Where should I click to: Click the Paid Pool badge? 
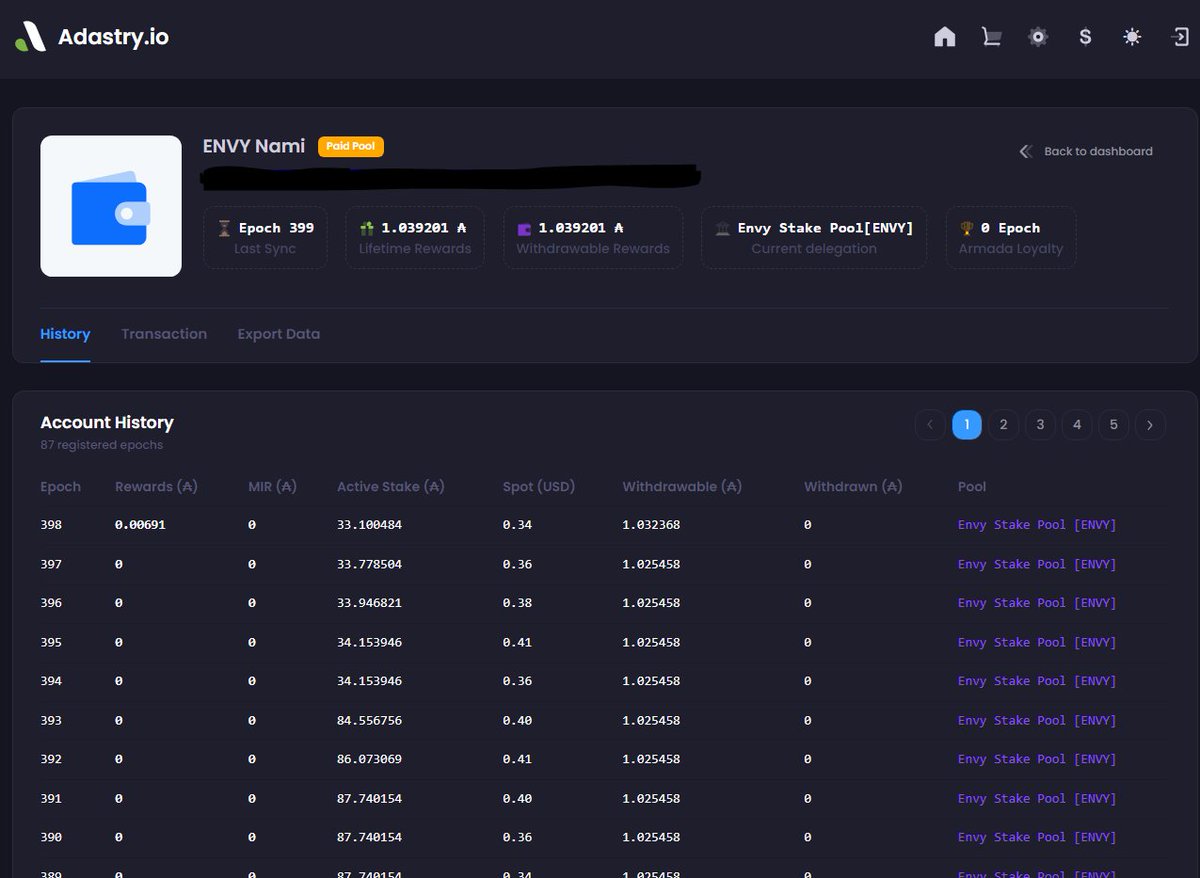[x=351, y=146]
